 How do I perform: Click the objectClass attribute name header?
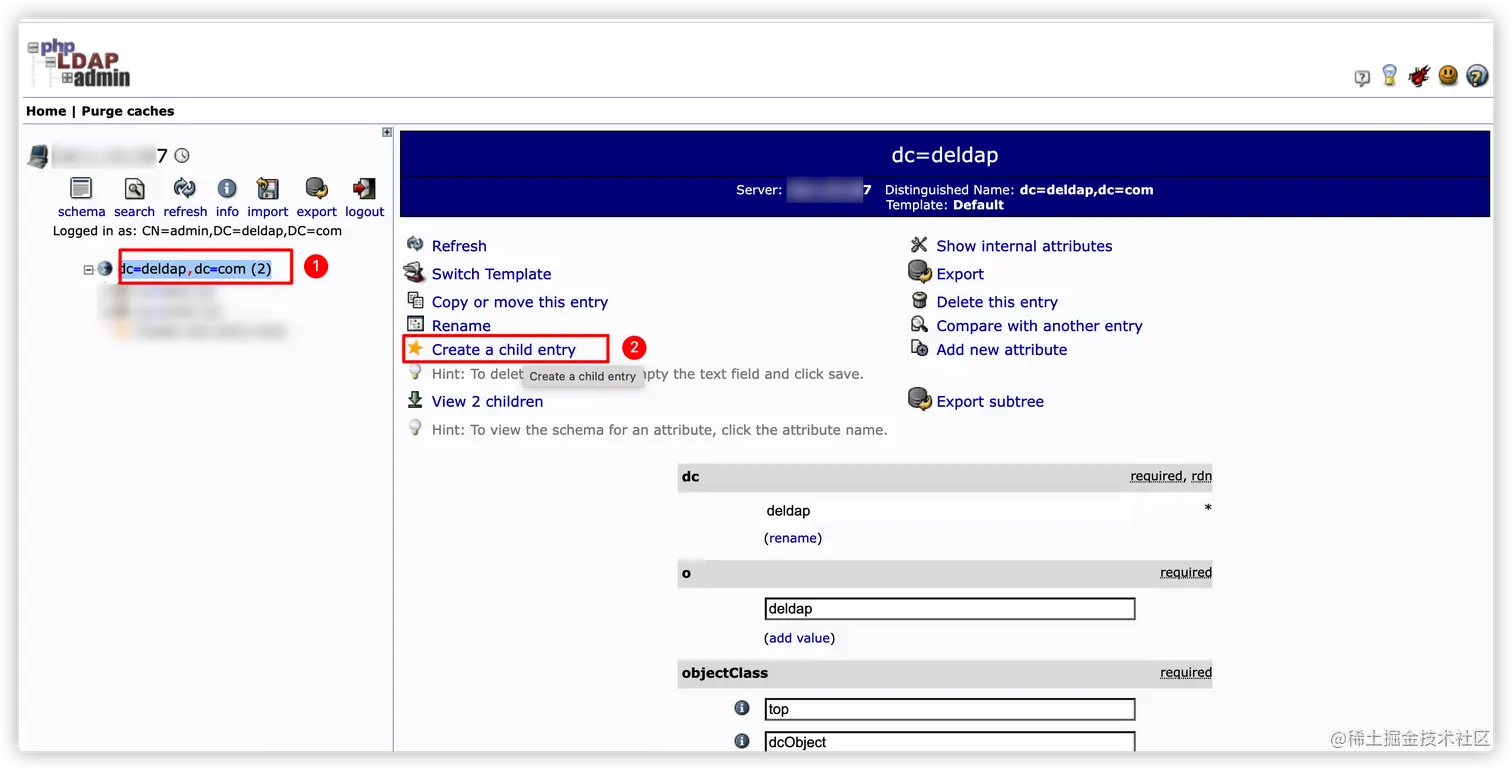725,673
